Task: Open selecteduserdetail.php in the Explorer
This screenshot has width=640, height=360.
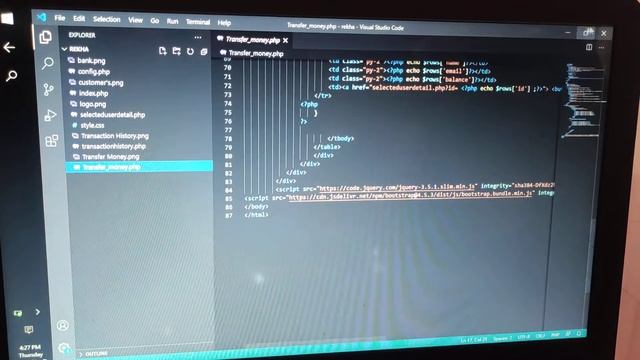Action: point(112,115)
